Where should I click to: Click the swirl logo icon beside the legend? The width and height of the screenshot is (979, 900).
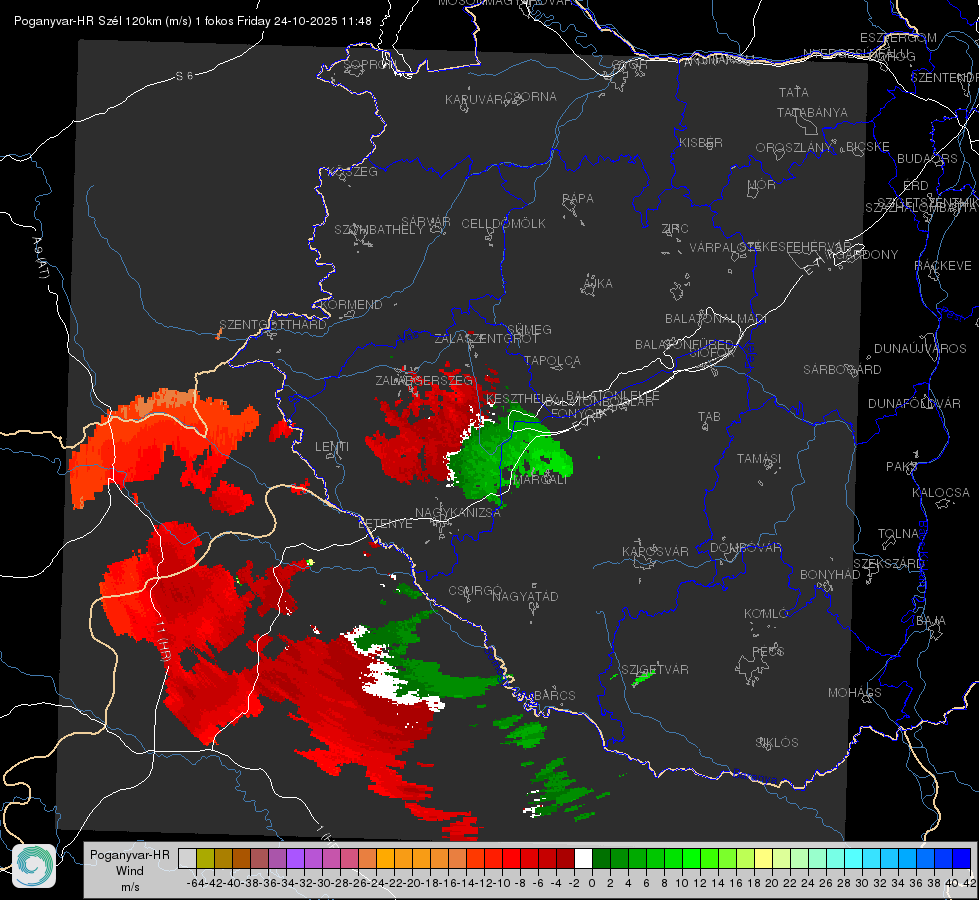[x=34, y=866]
